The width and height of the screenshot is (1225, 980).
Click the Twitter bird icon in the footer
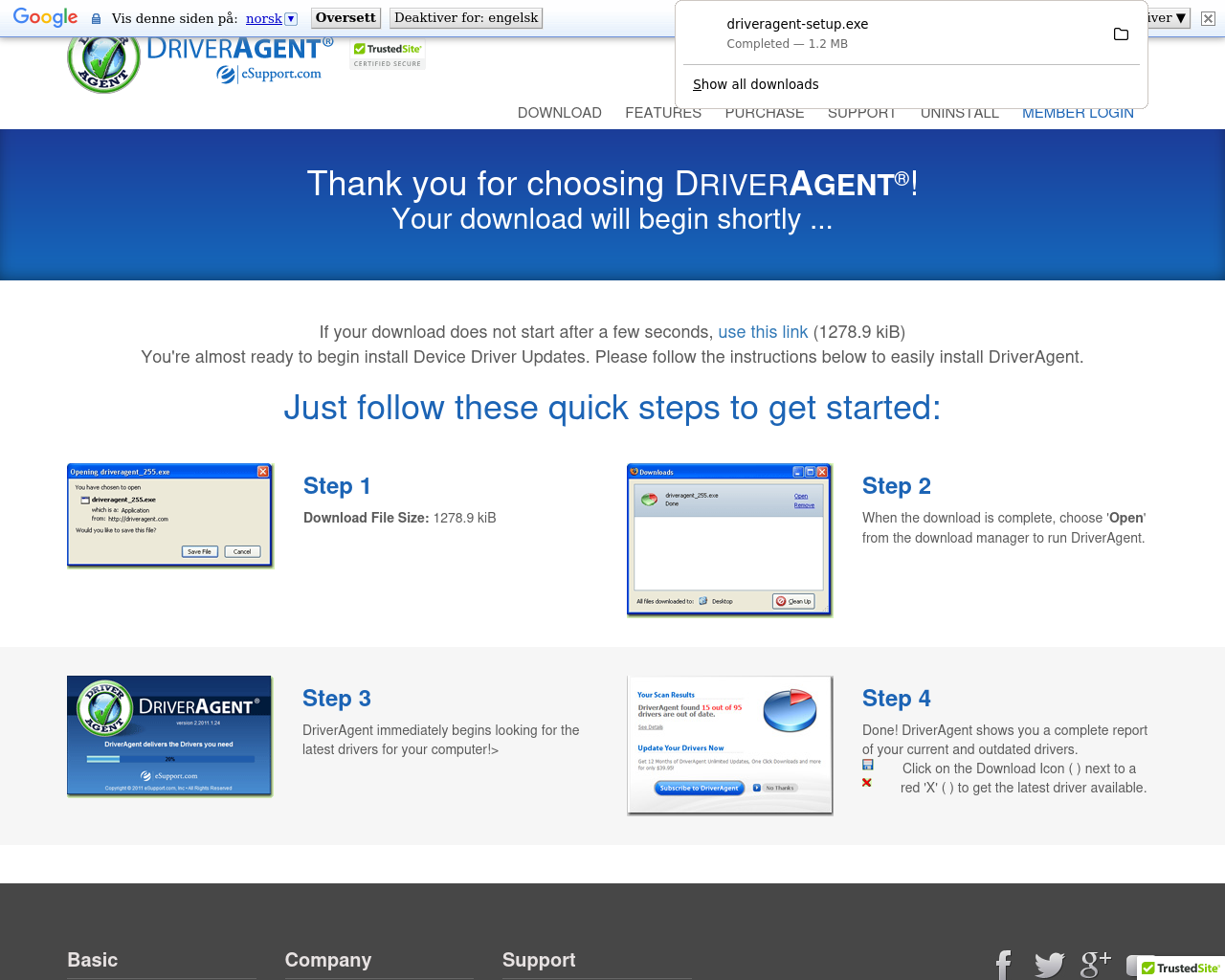(x=1050, y=965)
